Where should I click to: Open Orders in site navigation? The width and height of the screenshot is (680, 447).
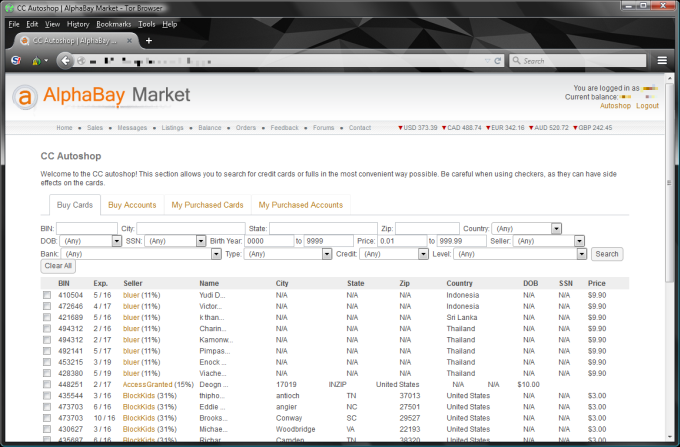(246, 128)
